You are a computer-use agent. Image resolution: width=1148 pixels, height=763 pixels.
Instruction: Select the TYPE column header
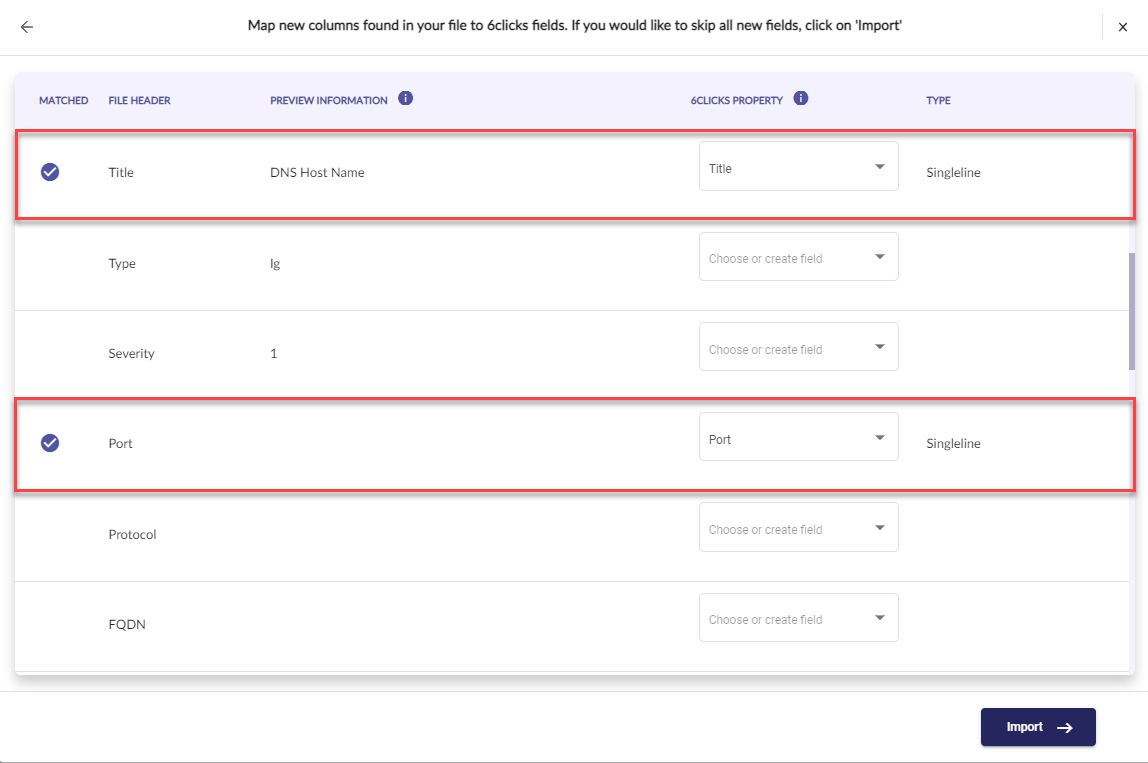point(938,100)
